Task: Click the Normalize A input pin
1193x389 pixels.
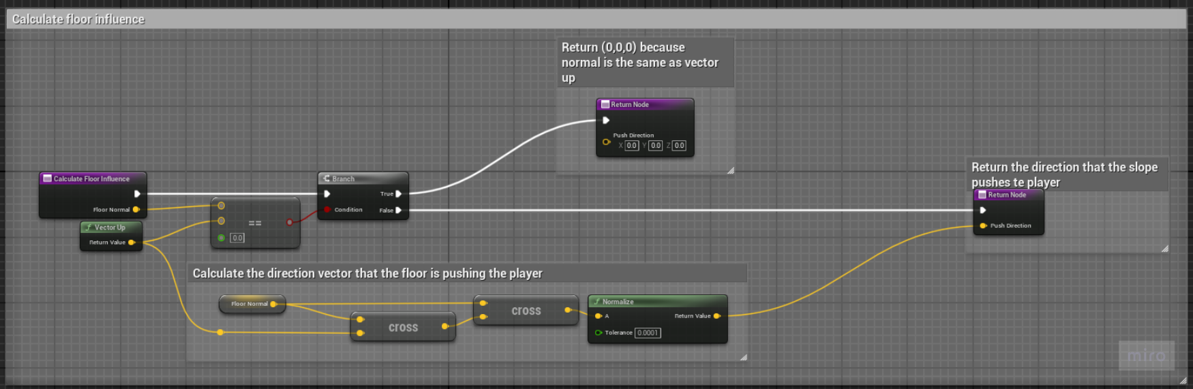Action: [600, 315]
